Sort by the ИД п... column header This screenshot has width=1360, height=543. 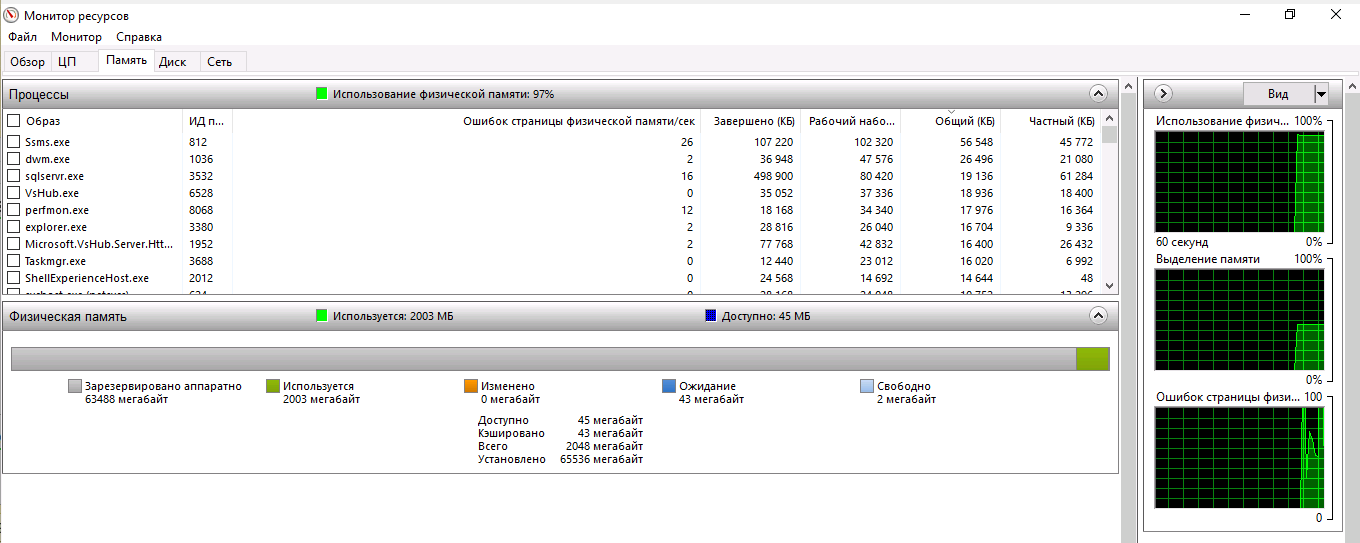tap(207, 121)
